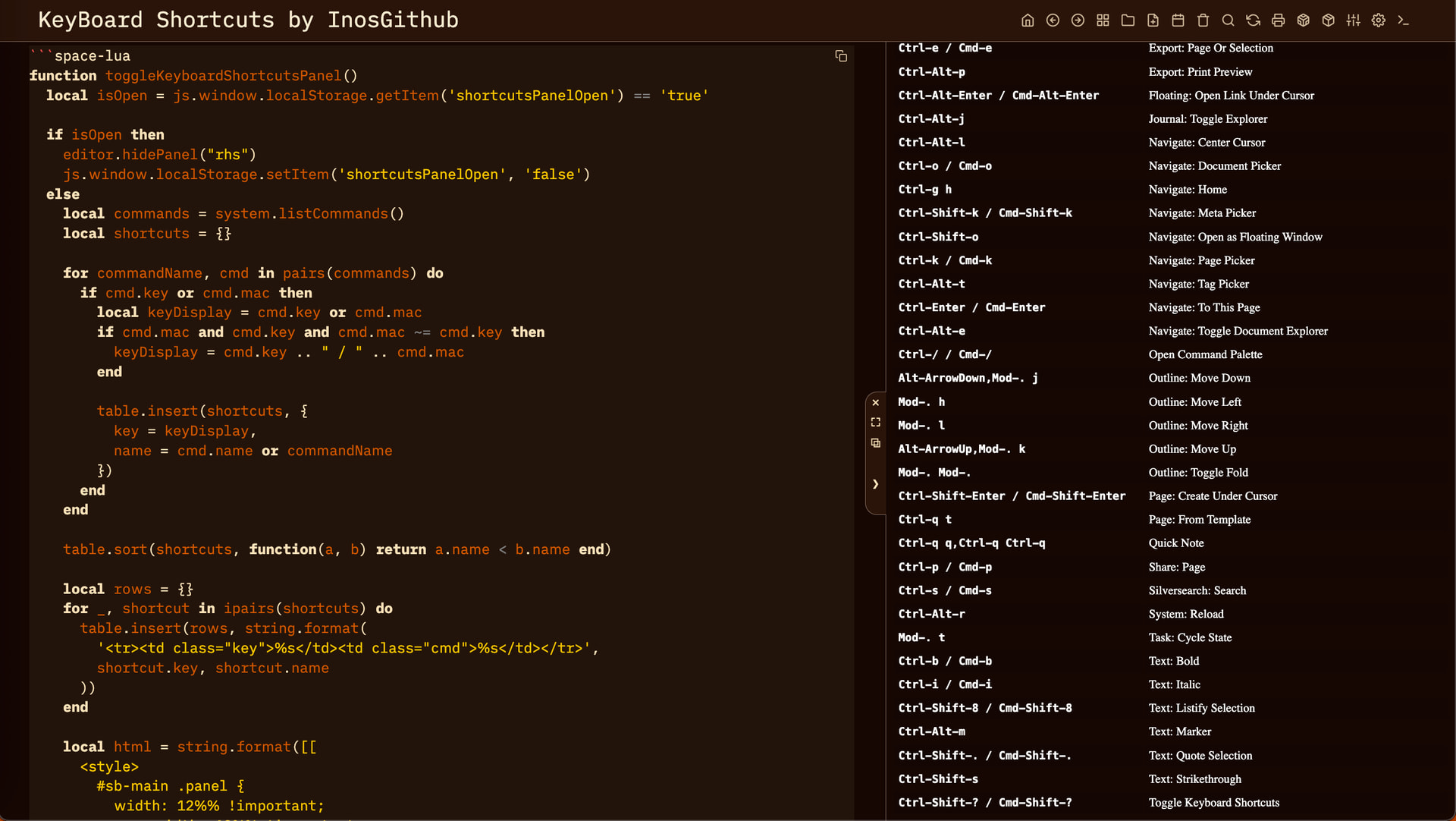This screenshot has height=821, width=1456.
Task: Go forward with the right arrow icon
Action: (x=1078, y=20)
